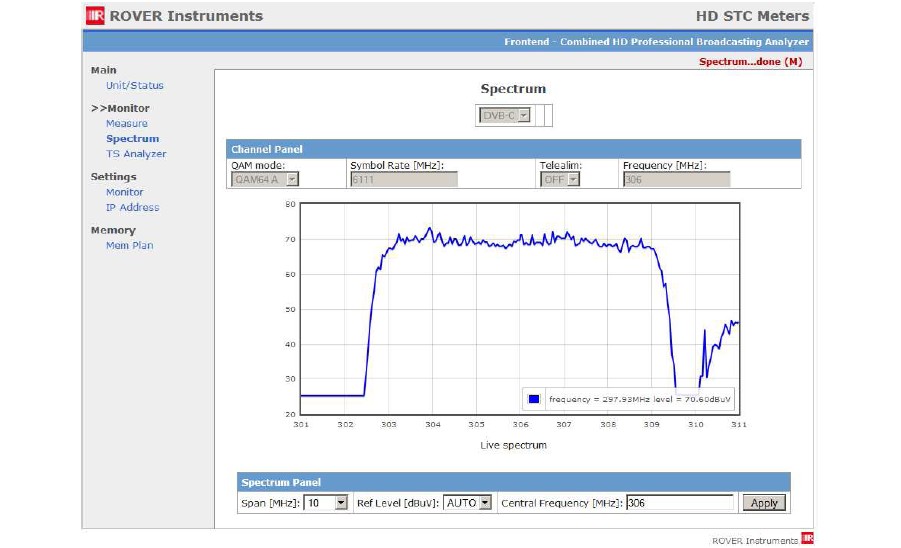
Task: Open the Measure page under Monitor
Action: 126,124
